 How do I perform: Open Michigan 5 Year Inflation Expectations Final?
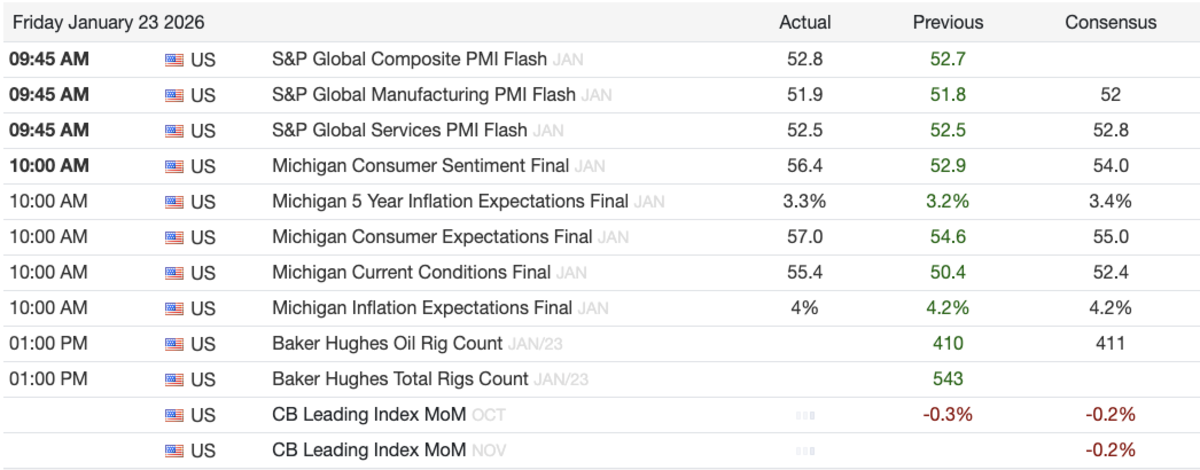(450, 202)
